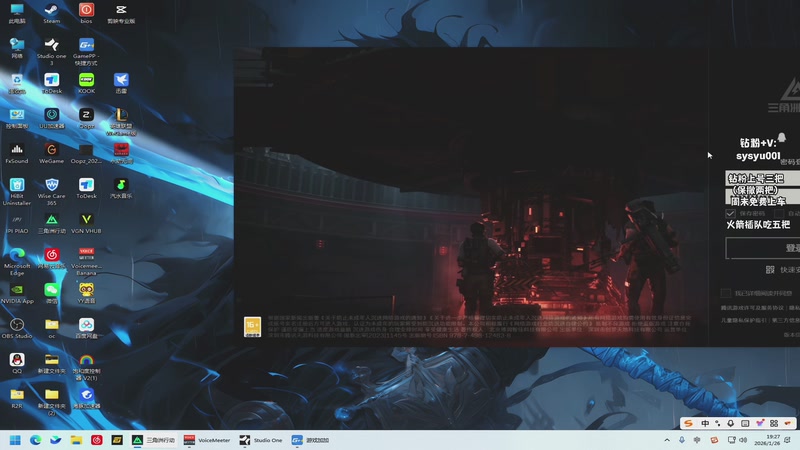Image resolution: width=800 pixels, height=450 pixels.
Task: Toggle the save password checkbox in launcher
Action: point(730,213)
